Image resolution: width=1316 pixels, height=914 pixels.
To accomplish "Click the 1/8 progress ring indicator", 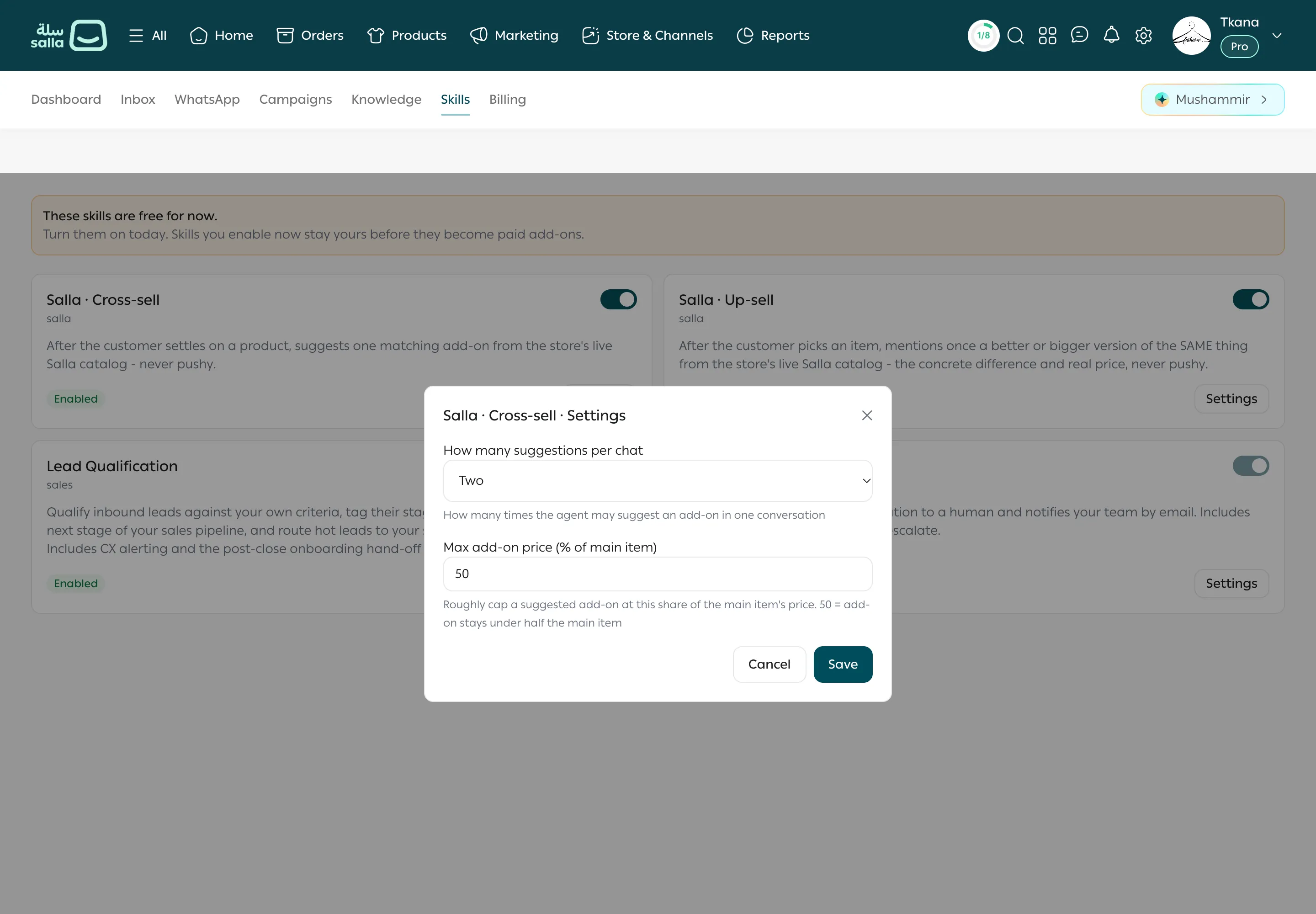I will (983, 36).
